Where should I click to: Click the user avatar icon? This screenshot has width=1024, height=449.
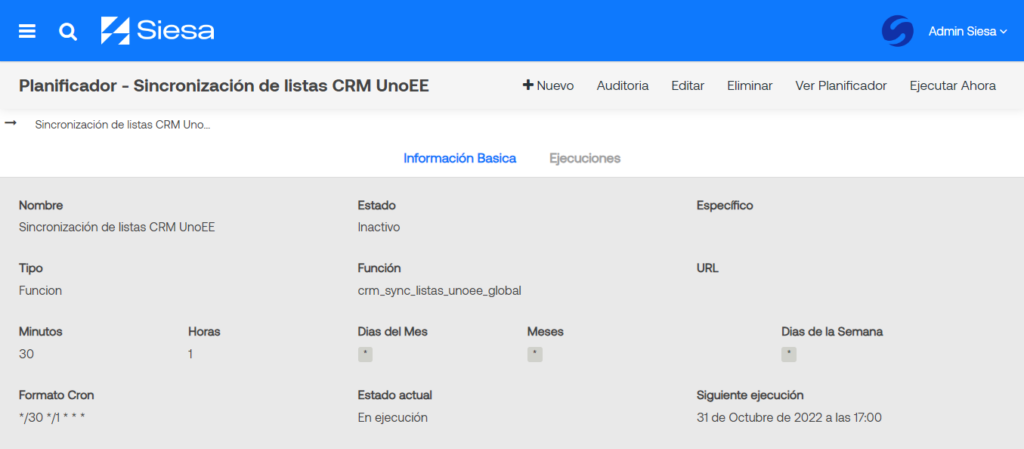pos(897,31)
